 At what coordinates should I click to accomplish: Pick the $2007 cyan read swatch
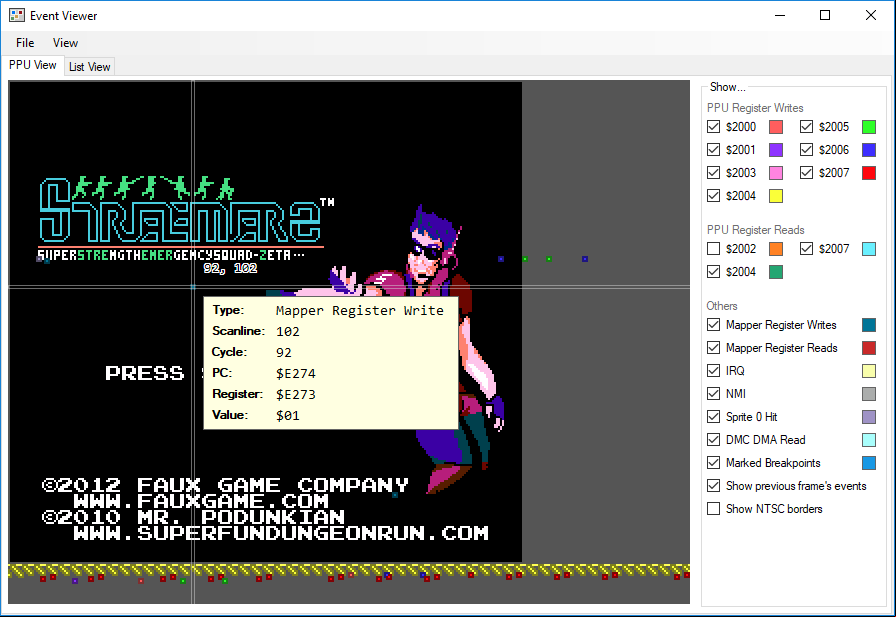pyautogui.click(x=869, y=249)
